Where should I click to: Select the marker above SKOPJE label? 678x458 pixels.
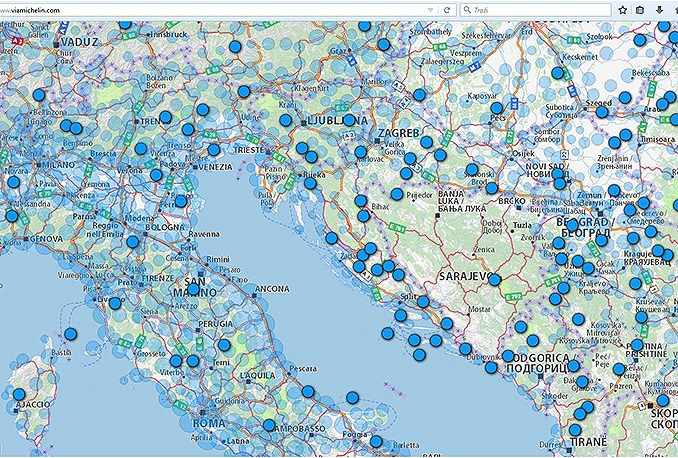tap(662, 400)
